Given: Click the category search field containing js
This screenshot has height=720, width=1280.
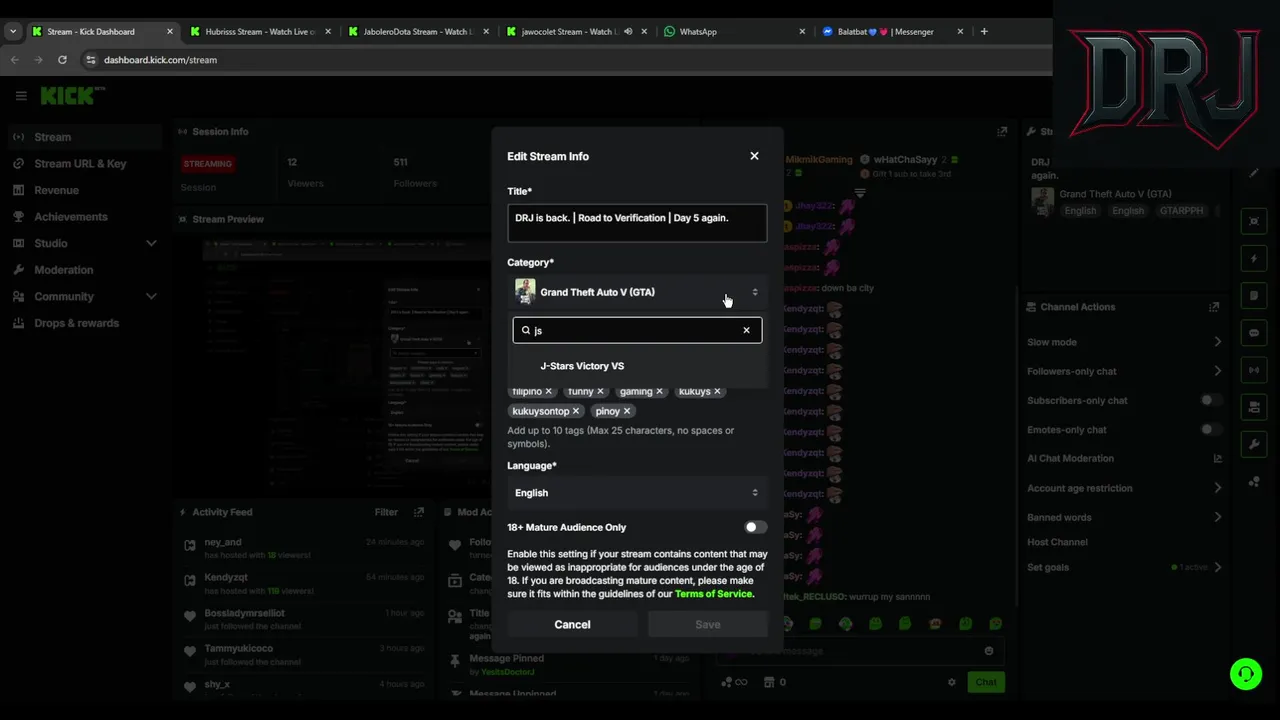Looking at the screenshot, I should (637, 330).
